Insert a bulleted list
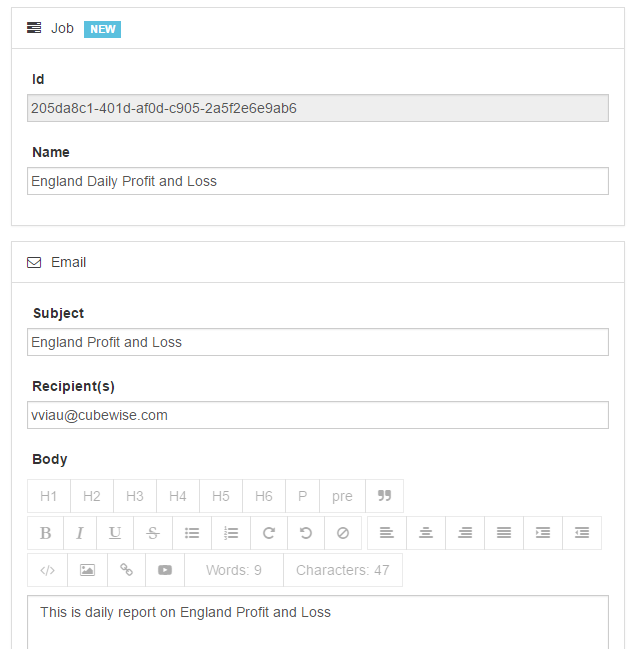This screenshot has width=639, height=649. 193,533
